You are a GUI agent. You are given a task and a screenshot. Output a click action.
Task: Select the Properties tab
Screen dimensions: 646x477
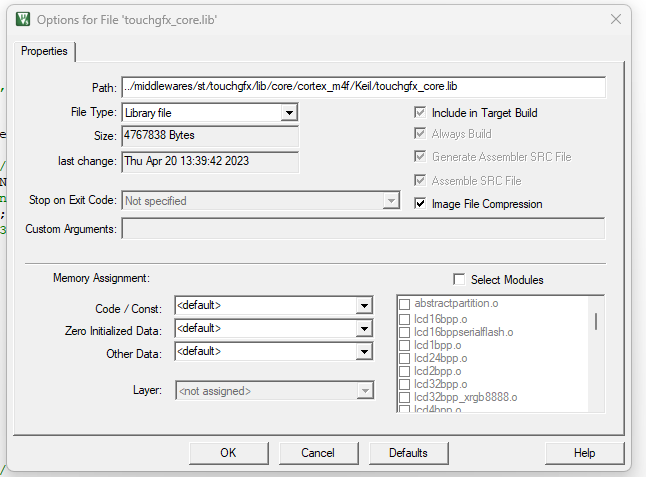44,51
